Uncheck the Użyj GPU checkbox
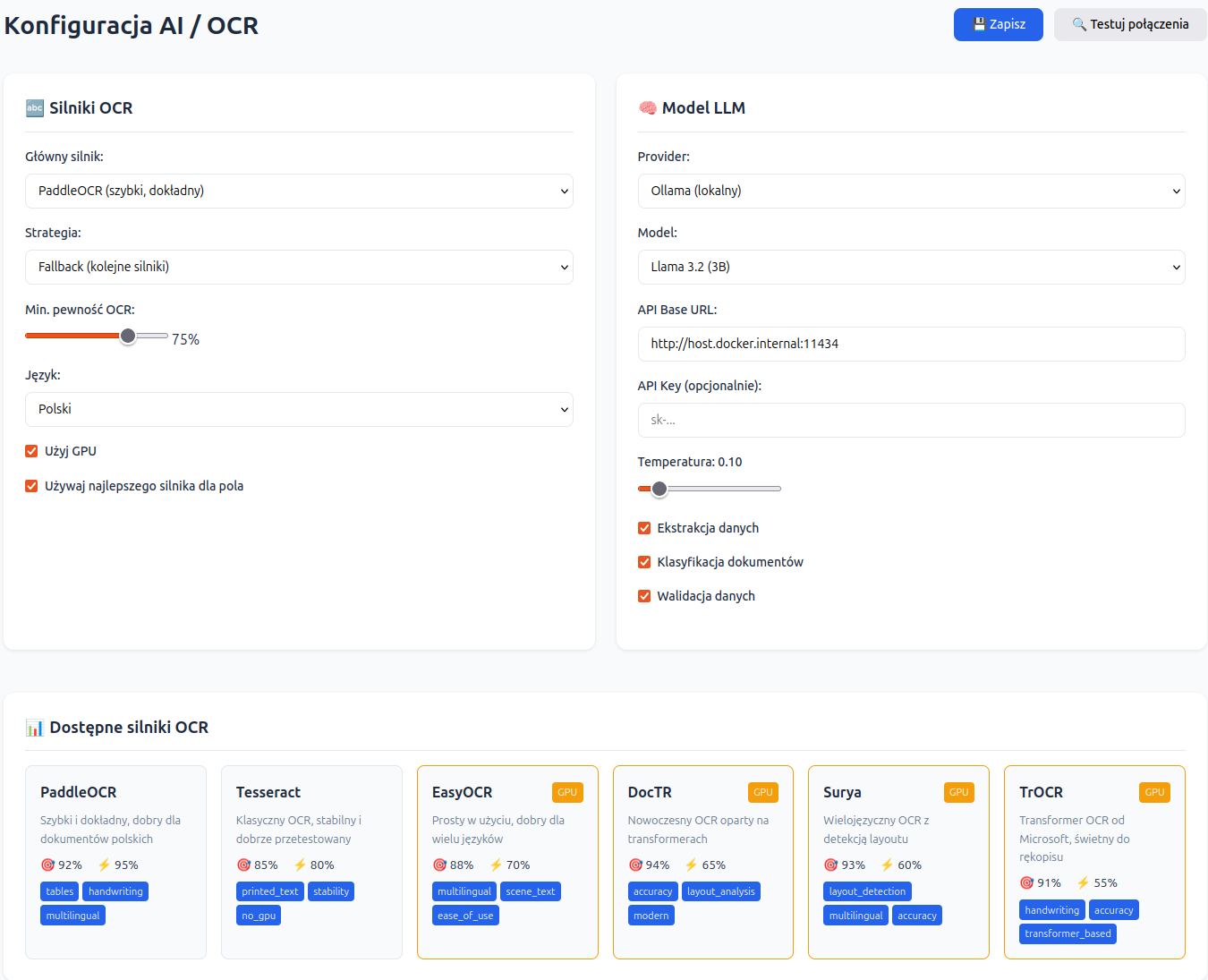 click(x=31, y=451)
